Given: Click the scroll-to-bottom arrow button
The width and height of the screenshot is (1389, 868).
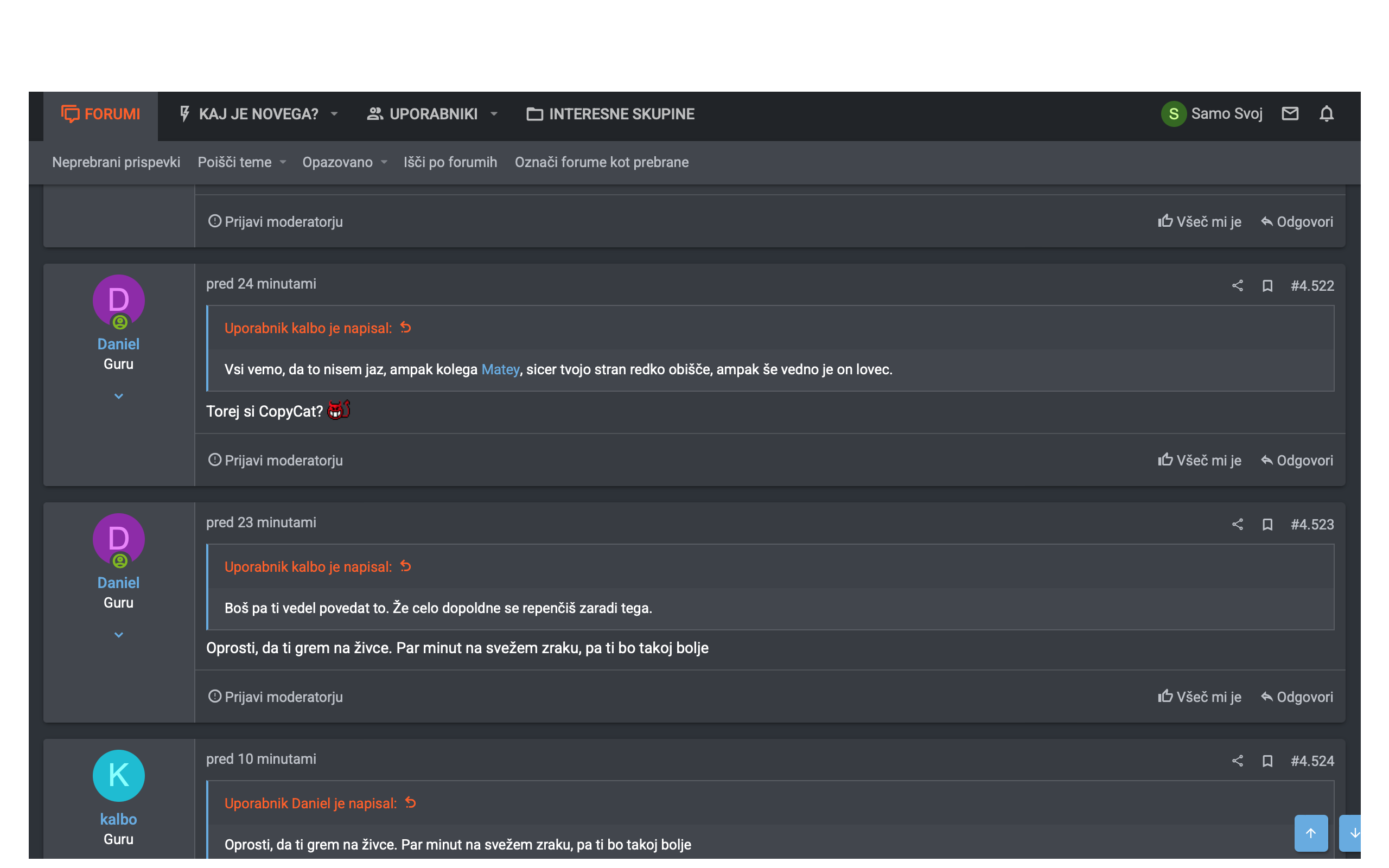Looking at the screenshot, I should (x=1350, y=832).
